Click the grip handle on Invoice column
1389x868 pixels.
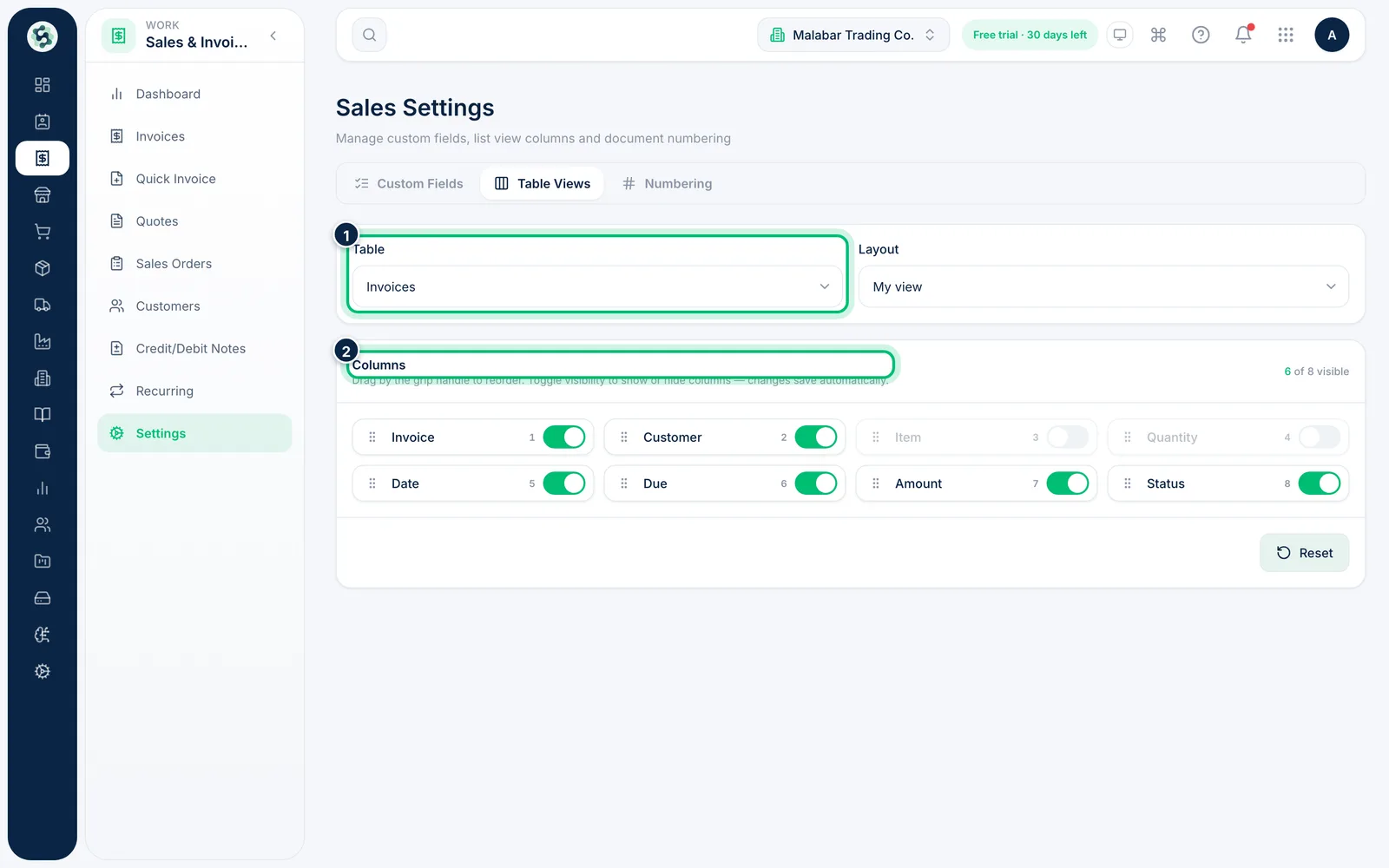pyautogui.click(x=372, y=437)
